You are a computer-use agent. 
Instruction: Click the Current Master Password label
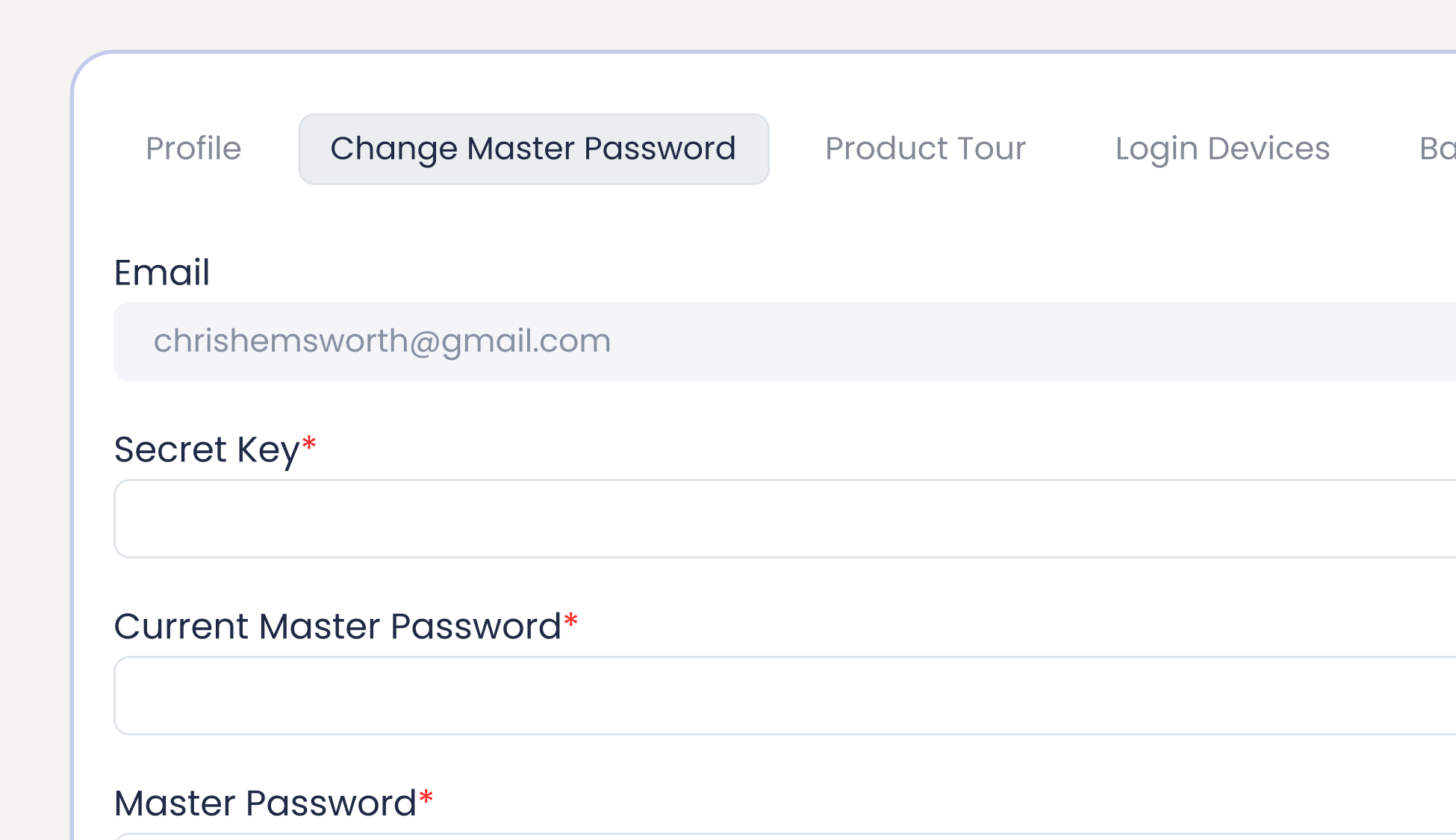click(x=337, y=626)
